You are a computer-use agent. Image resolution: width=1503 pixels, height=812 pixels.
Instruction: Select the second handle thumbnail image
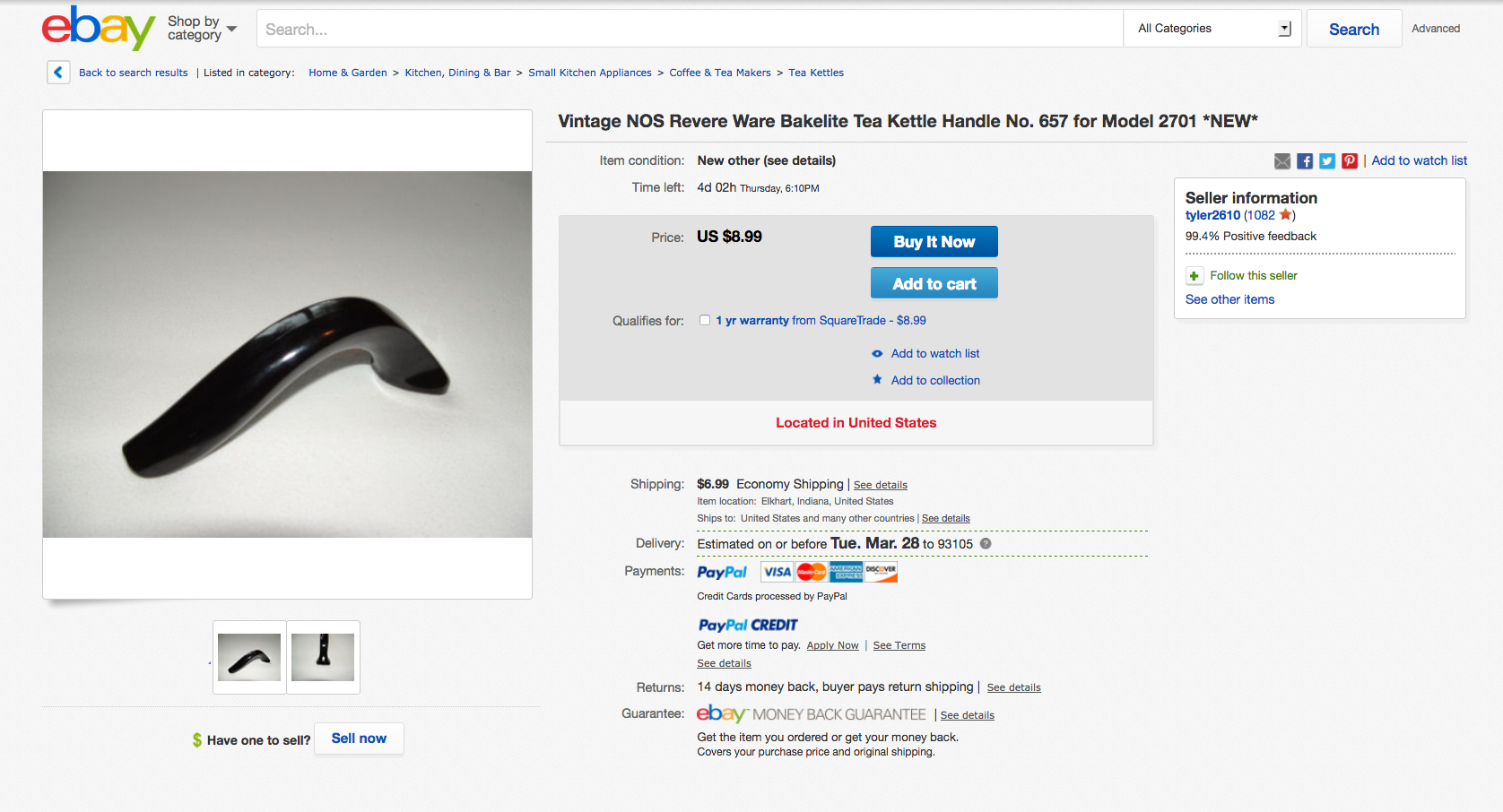pyautogui.click(x=323, y=657)
